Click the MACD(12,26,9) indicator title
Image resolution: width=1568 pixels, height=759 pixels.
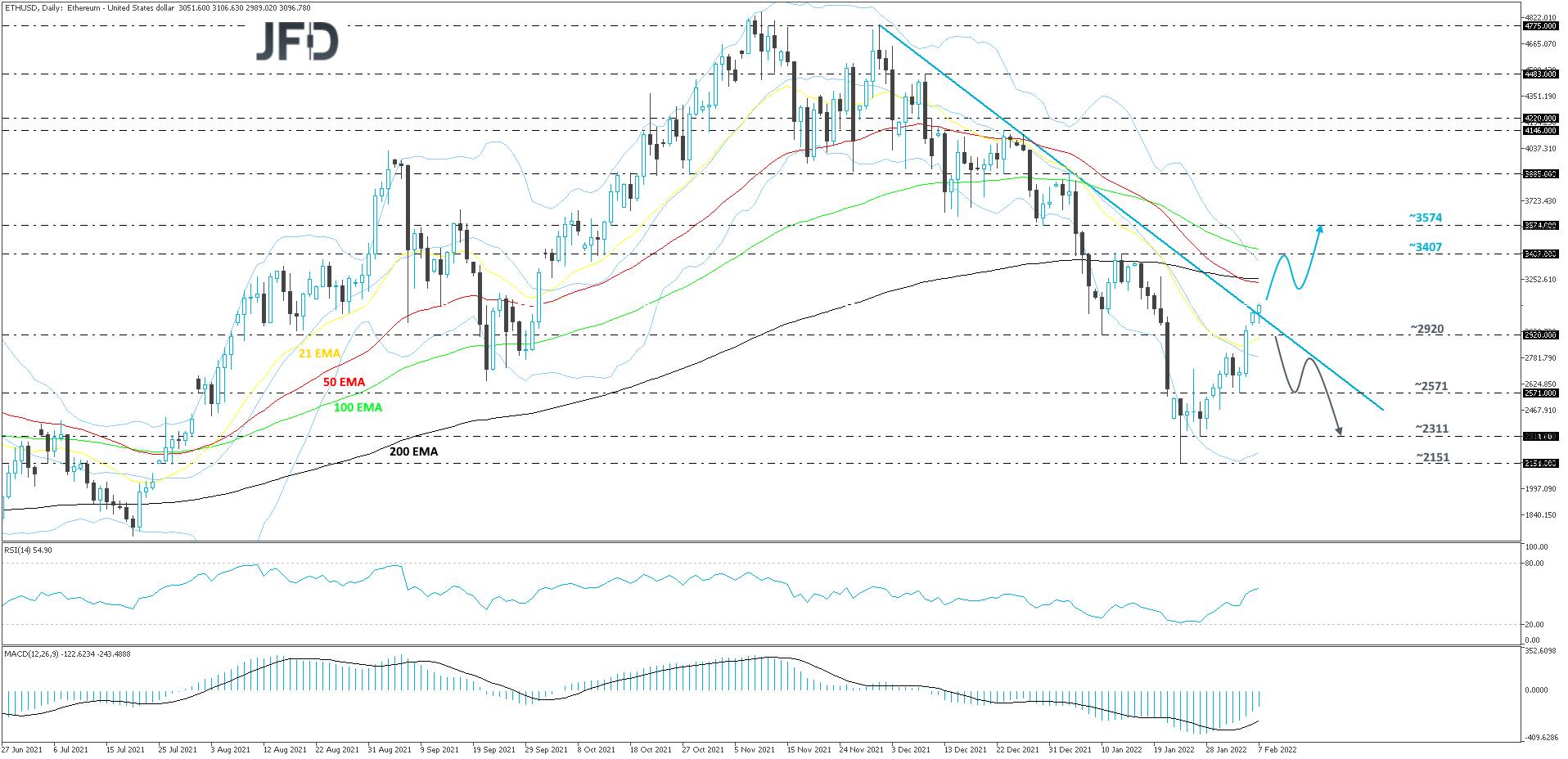(67, 653)
